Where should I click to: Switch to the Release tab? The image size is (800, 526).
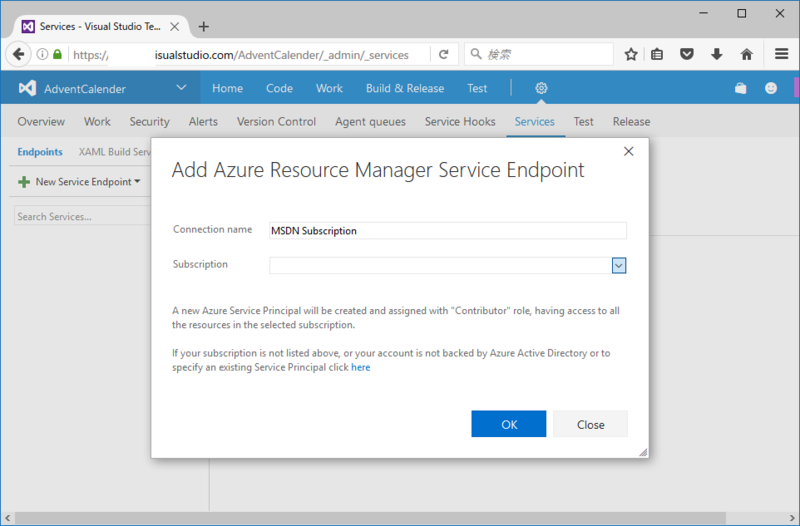coord(632,121)
